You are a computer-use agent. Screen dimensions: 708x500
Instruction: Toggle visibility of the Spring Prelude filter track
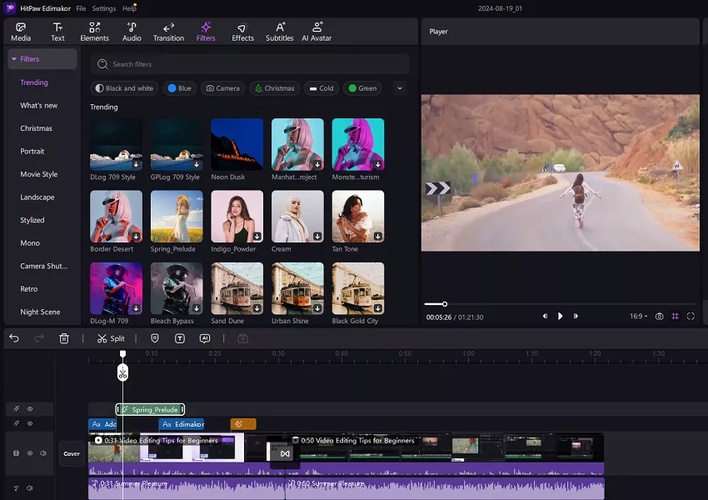(30, 409)
